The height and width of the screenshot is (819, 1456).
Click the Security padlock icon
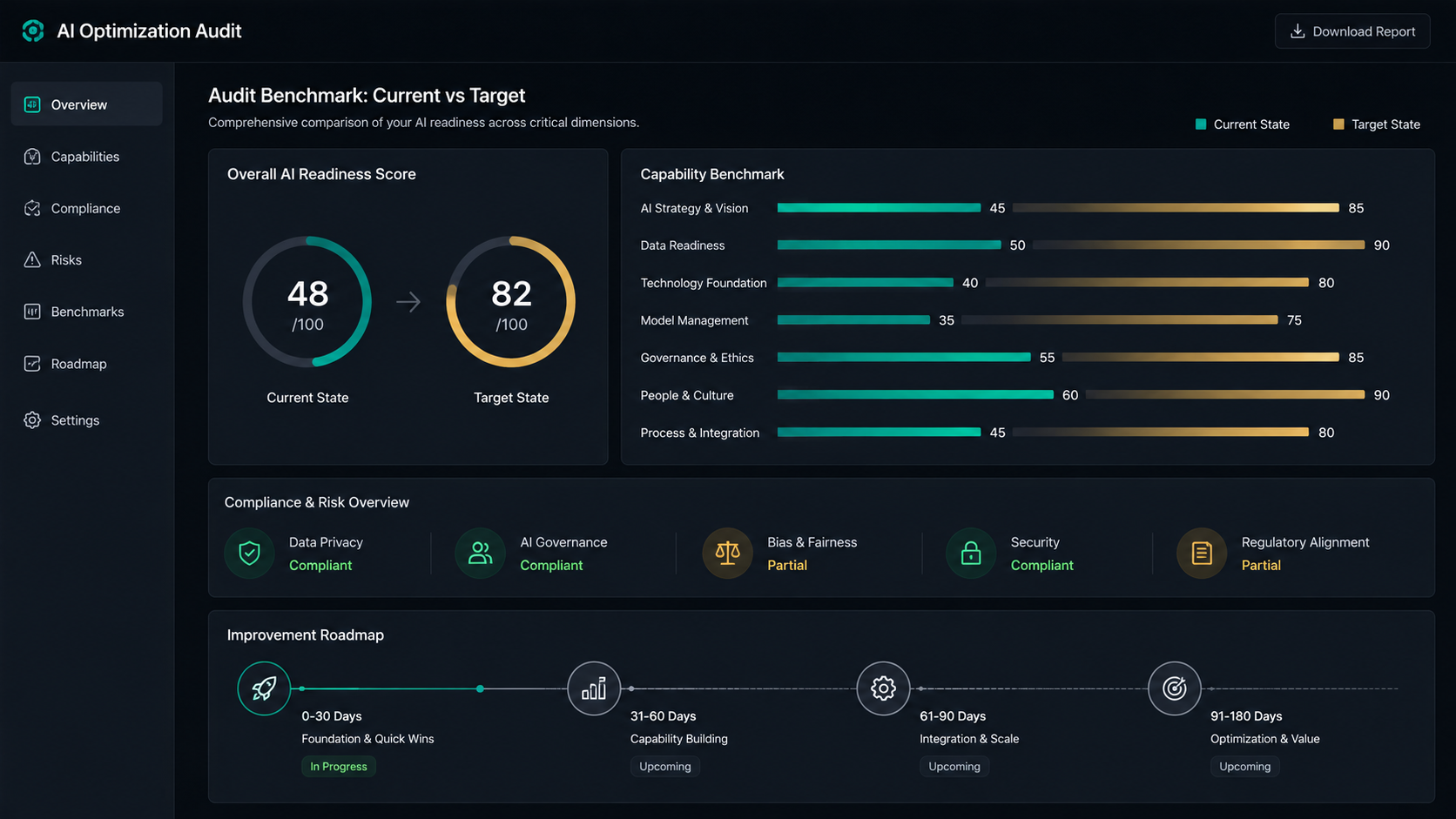pyautogui.click(x=971, y=553)
